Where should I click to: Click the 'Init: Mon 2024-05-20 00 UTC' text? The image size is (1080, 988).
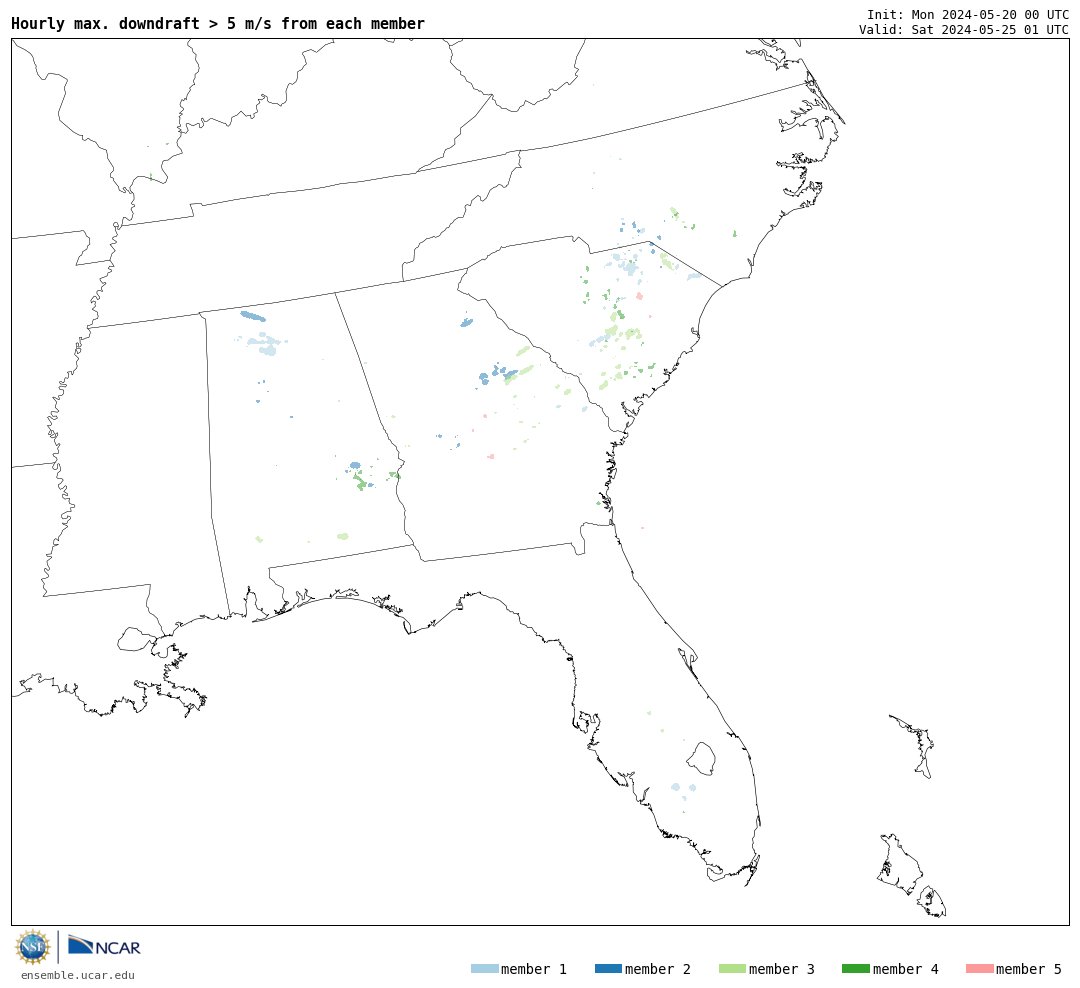pyautogui.click(x=968, y=14)
